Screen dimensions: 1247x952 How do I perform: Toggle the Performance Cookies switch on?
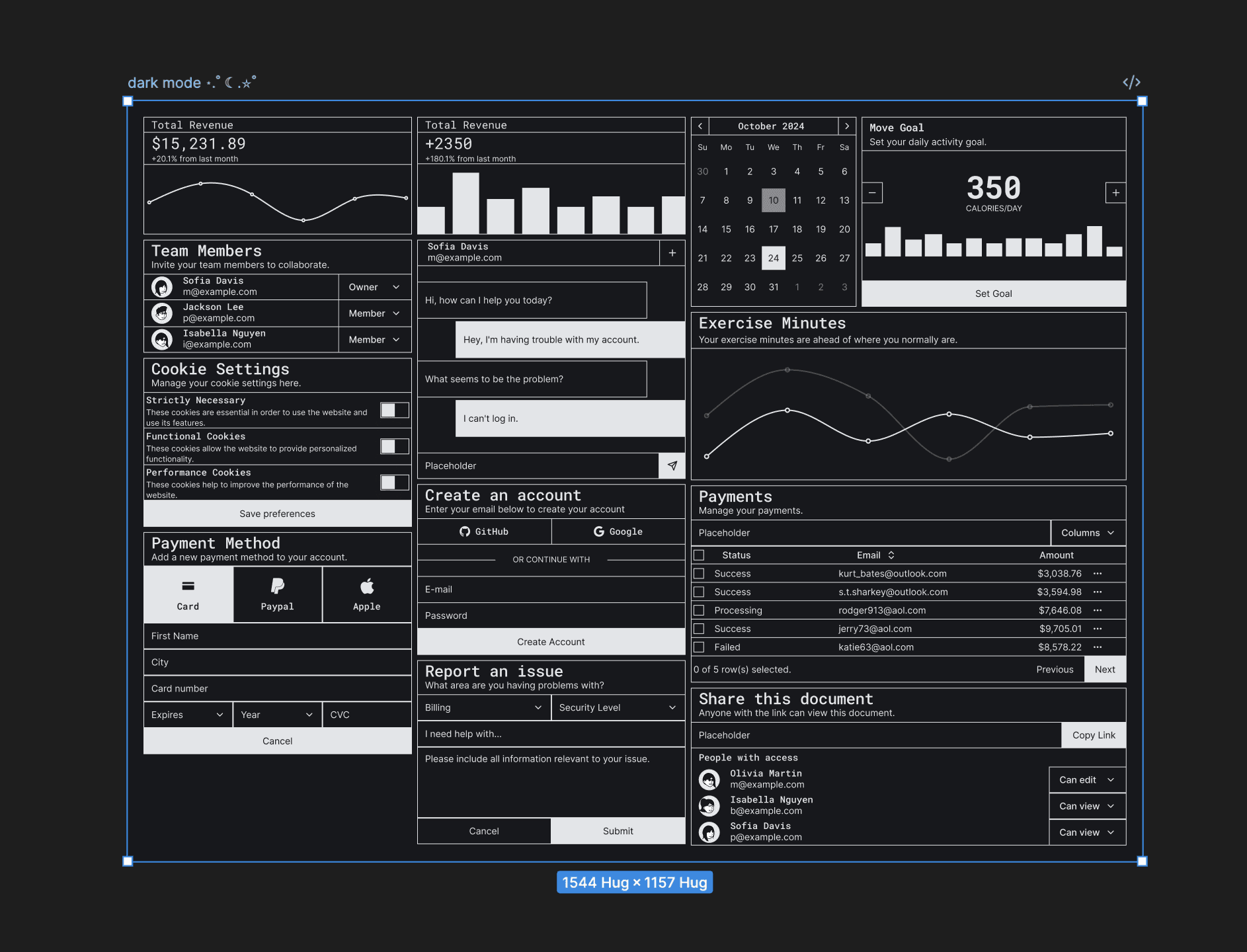(x=394, y=483)
